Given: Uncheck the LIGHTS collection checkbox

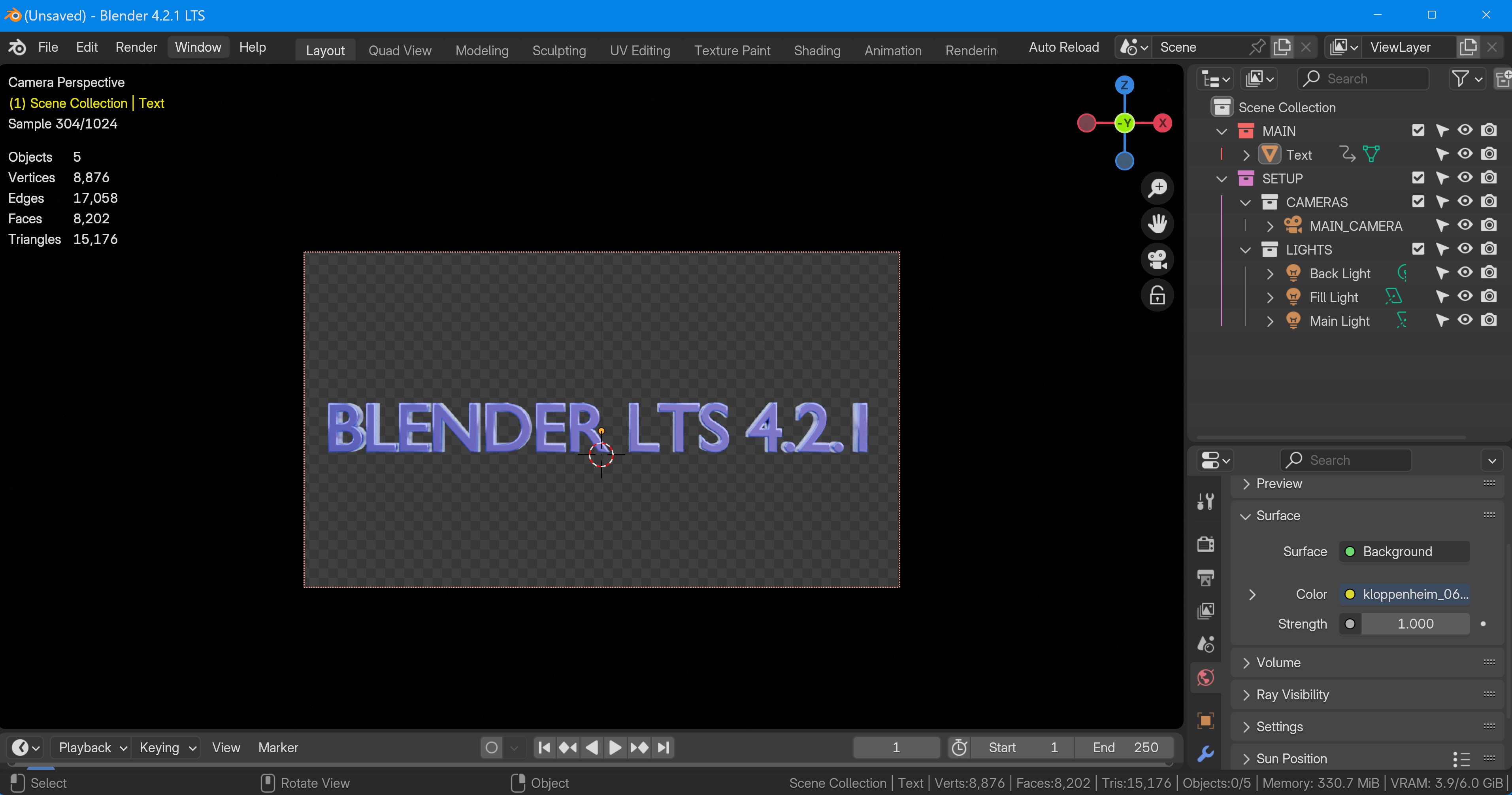Looking at the screenshot, I should pos(1418,249).
